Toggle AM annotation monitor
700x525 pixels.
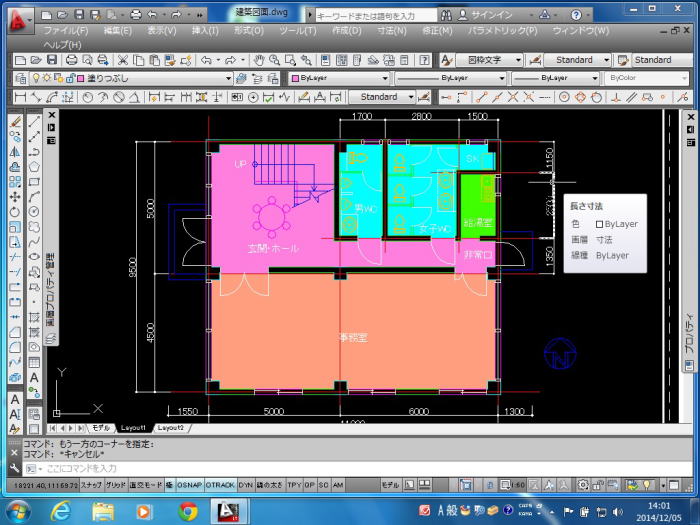(x=338, y=485)
